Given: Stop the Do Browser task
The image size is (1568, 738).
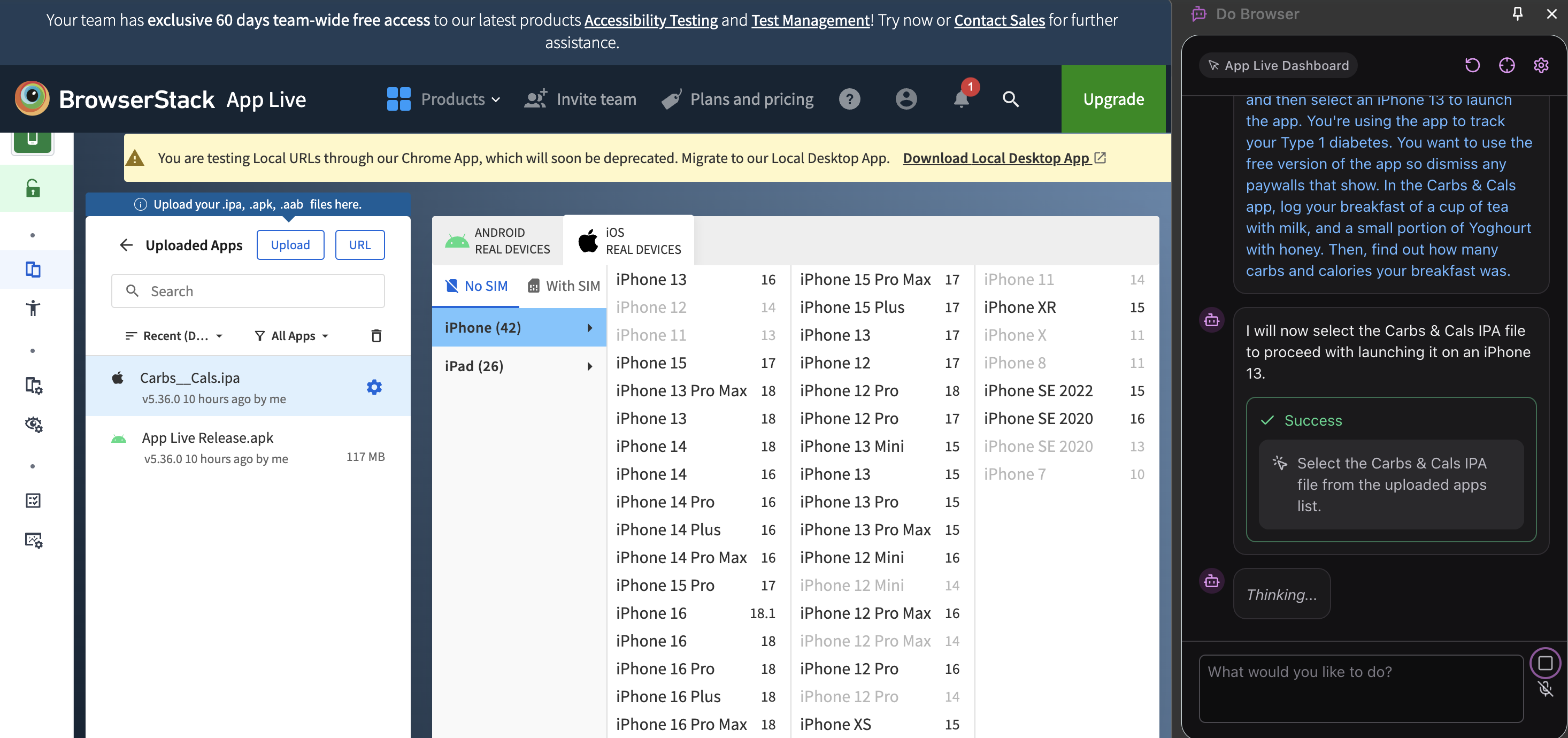Looking at the screenshot, I should pyautogui.click(x=1545, y=663).
